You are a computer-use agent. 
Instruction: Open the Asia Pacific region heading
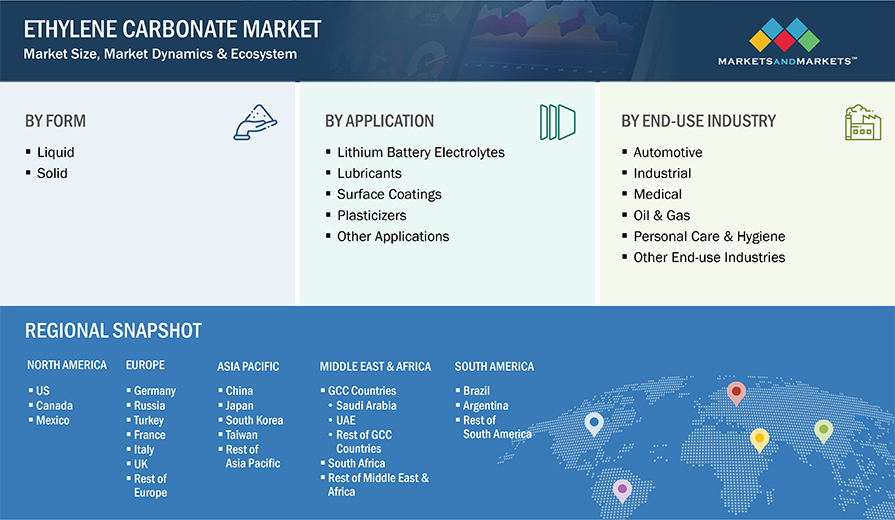[x=248, y=366]
